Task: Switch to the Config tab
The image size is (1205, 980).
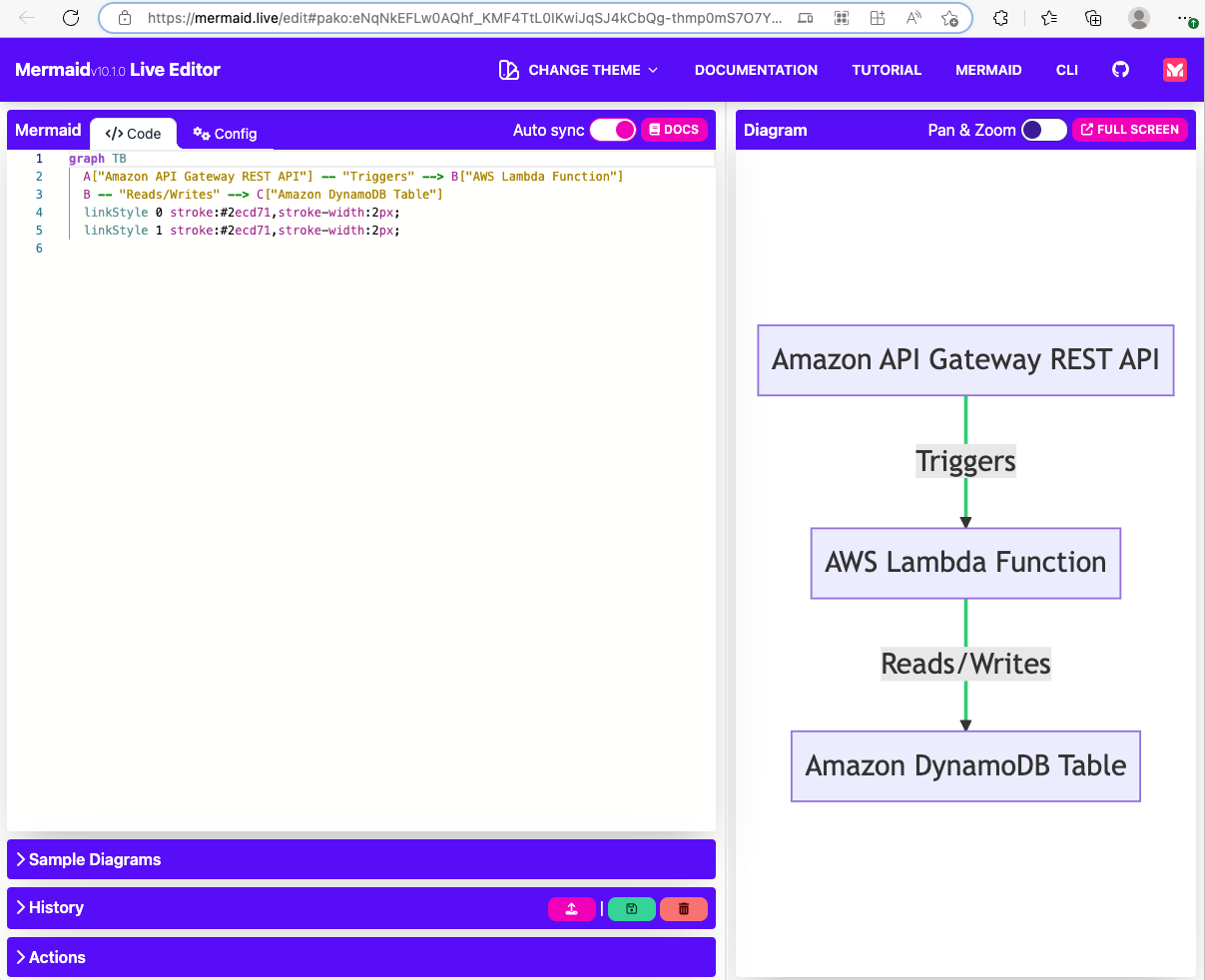Action: tap(225, 134)
